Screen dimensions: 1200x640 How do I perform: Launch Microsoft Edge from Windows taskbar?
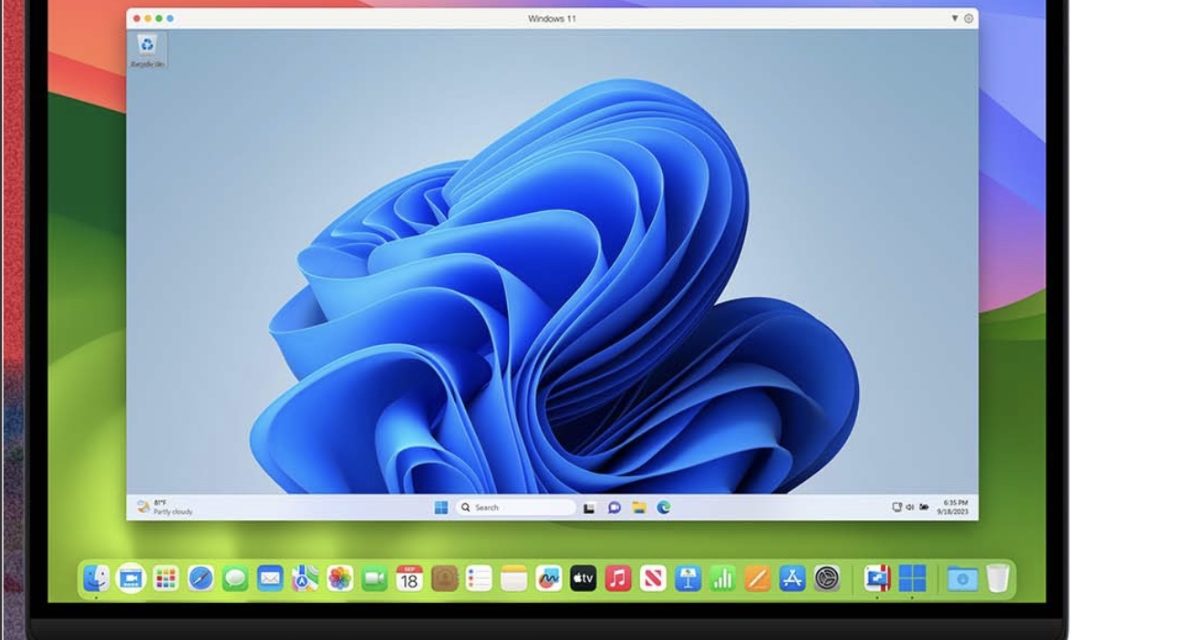pos(663,508)
